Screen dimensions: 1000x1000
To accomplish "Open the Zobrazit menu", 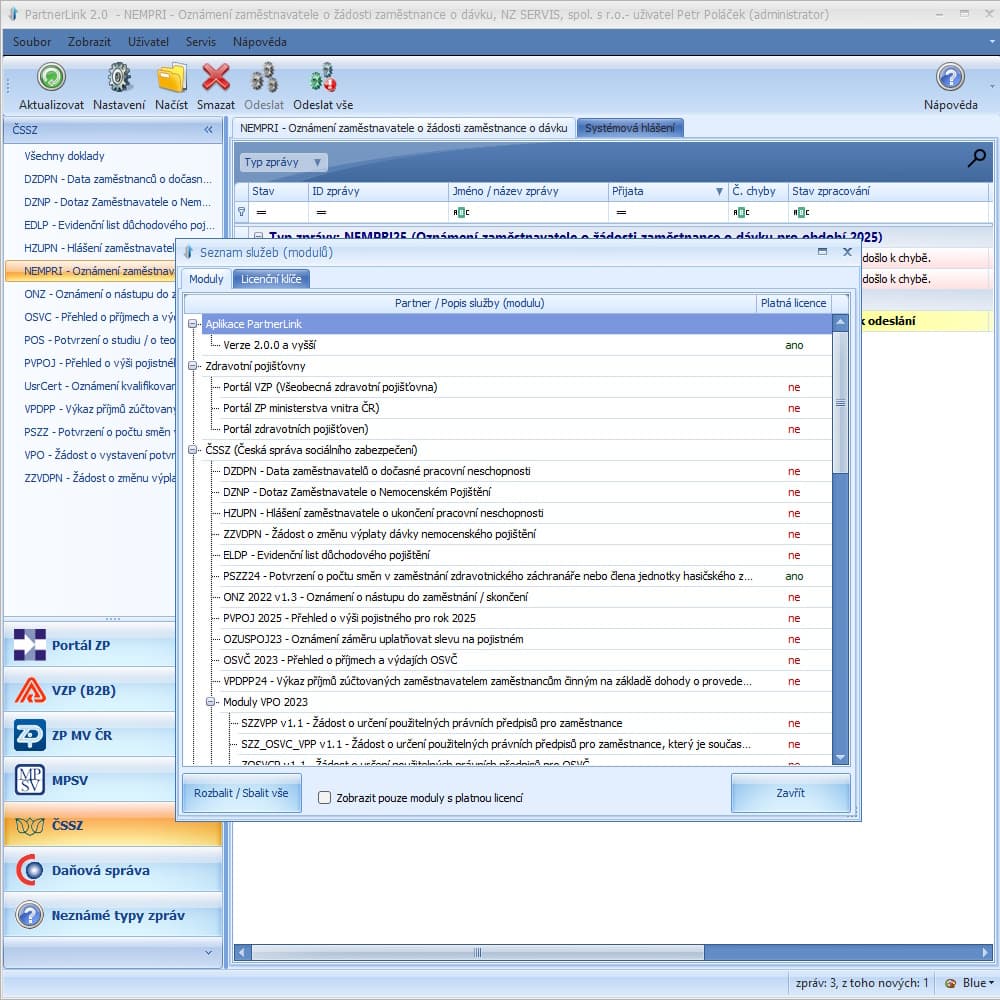I will click(x=89, y=41).
